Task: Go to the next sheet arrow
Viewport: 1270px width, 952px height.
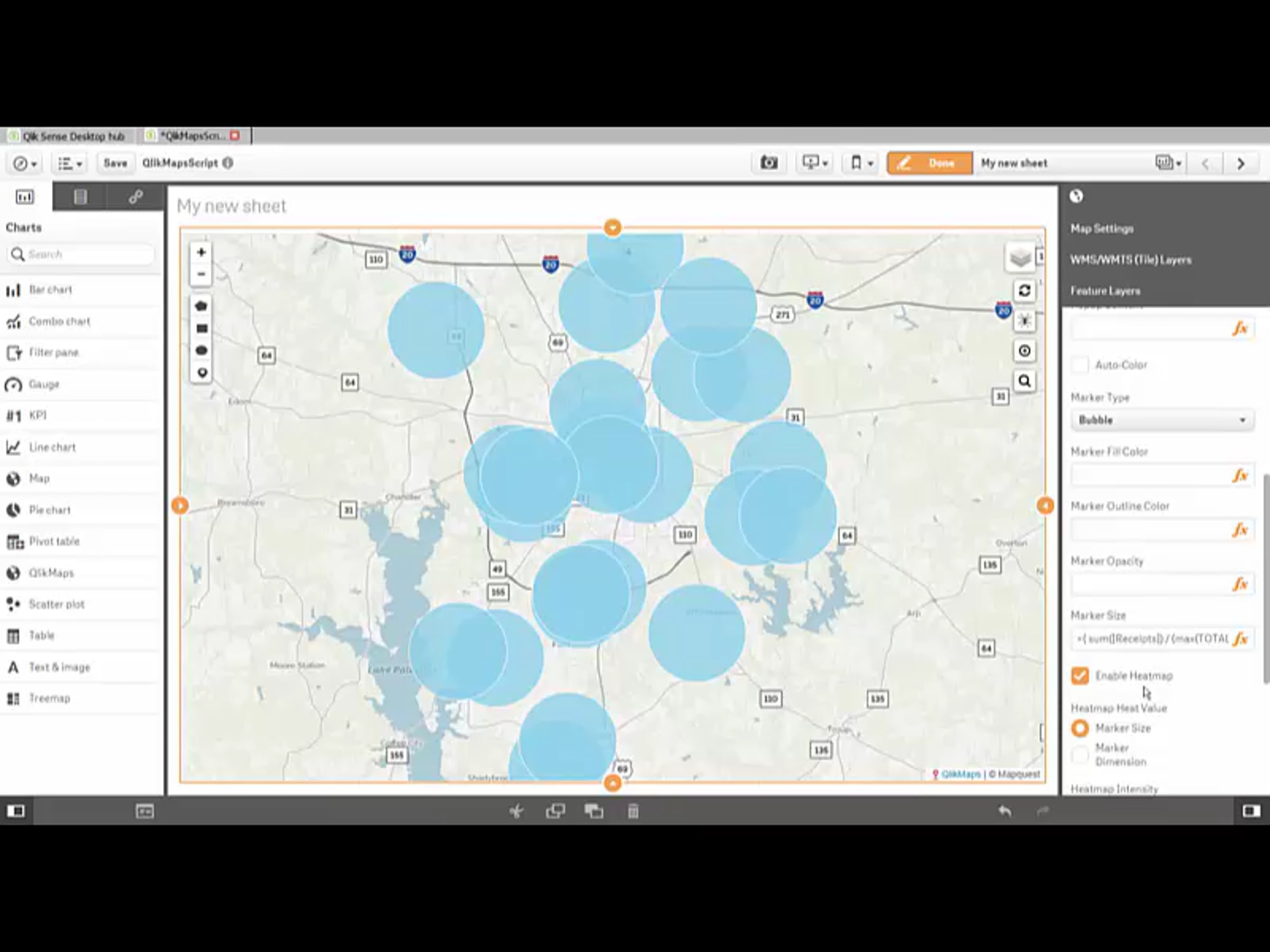Action: coord(1241,163)
